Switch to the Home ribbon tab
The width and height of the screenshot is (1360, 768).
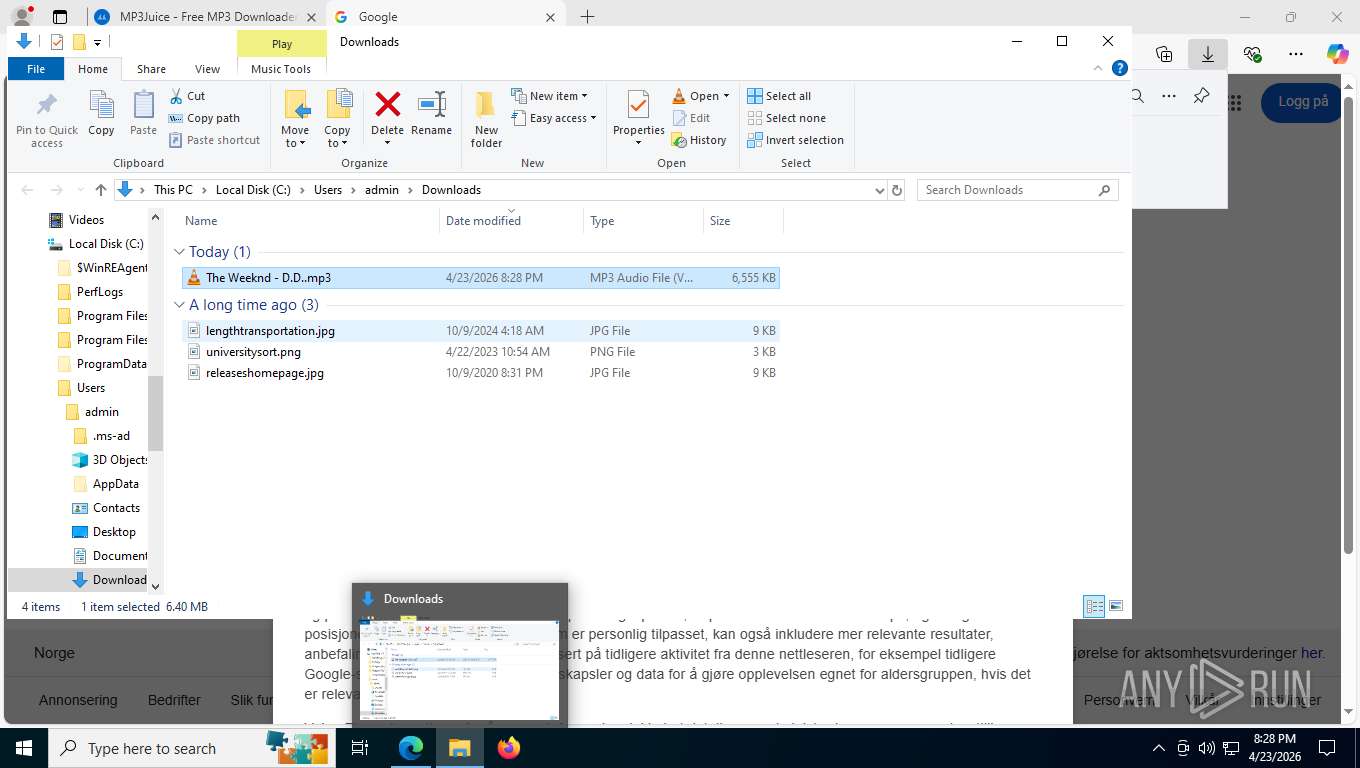[93, 69]
